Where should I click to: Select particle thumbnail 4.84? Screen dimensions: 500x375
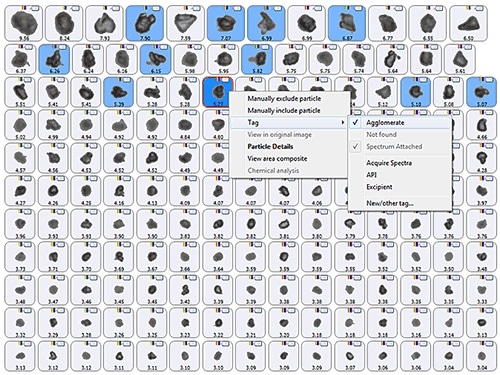[x=185, y=125]
